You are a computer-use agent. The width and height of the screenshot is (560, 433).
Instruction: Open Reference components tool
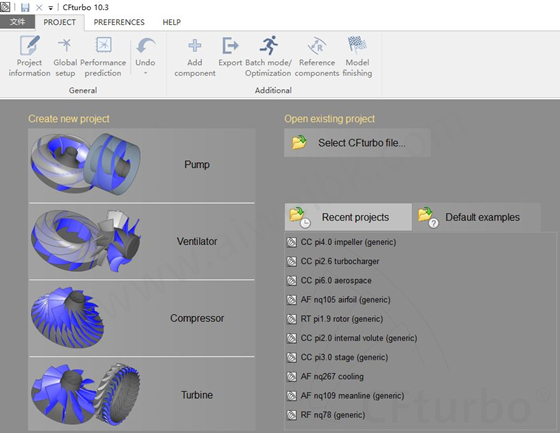click(317, 56)
